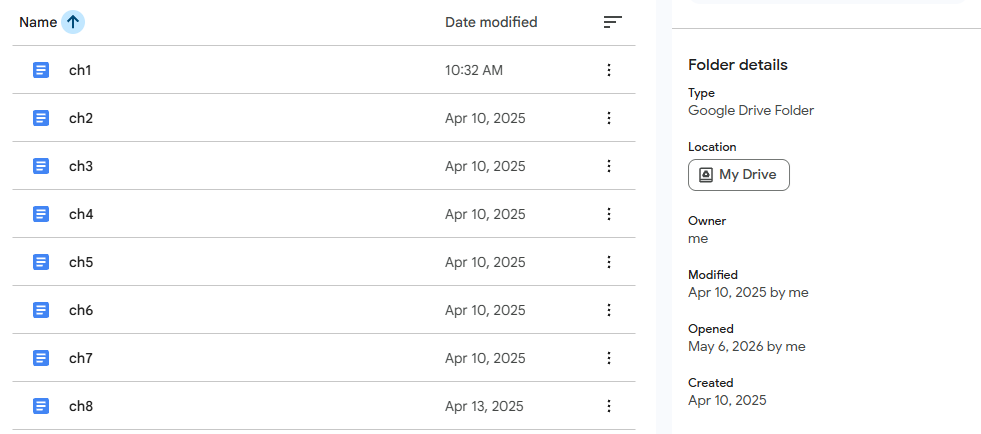The width and height of the screenshot is (981, 434).
Task: Open the three-dot menu for ch2
Action: point(609,118)
